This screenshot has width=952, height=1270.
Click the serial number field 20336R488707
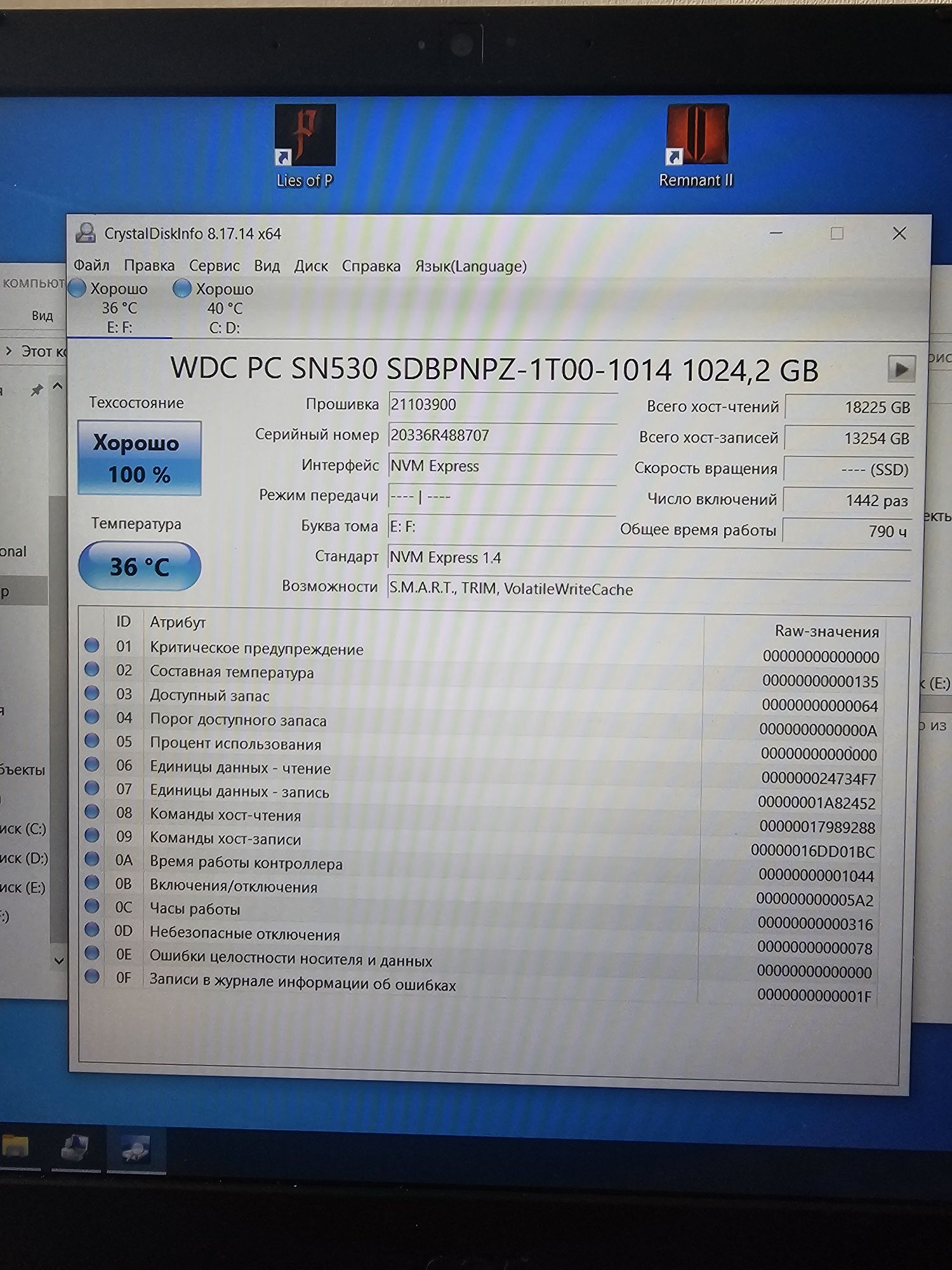click(x=502, y=436)
